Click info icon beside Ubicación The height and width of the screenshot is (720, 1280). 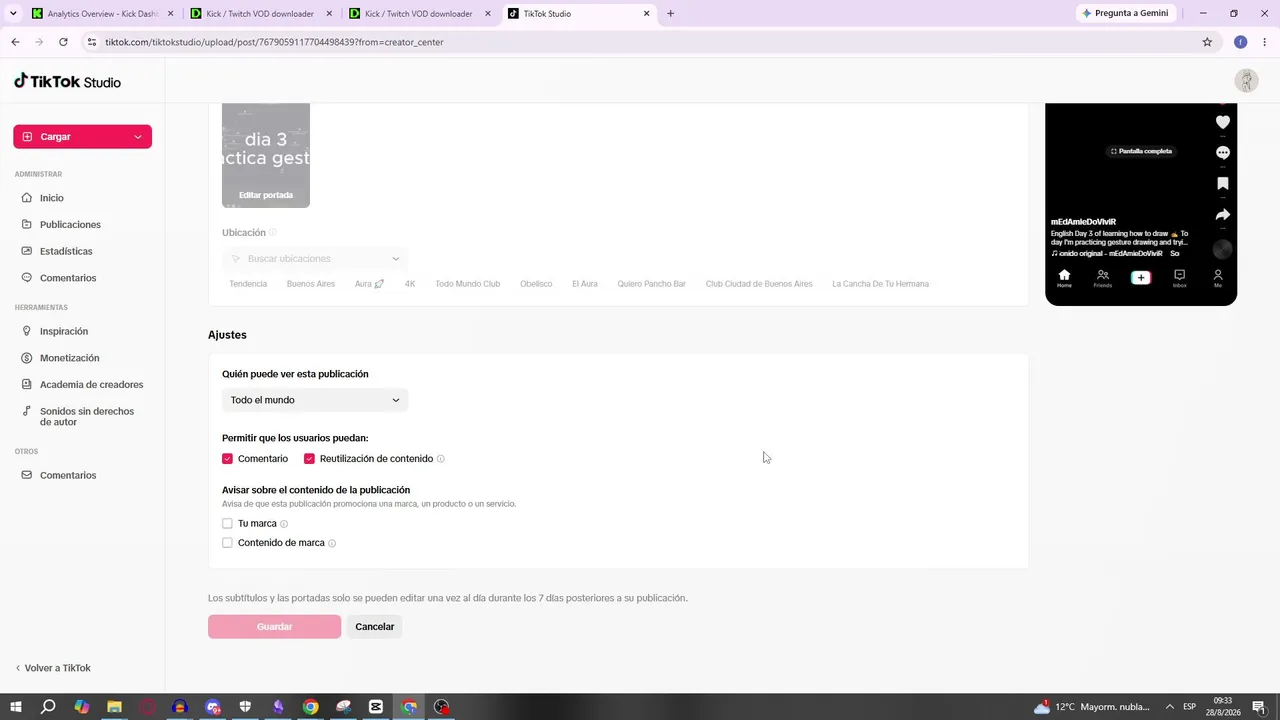click(273, 233)
